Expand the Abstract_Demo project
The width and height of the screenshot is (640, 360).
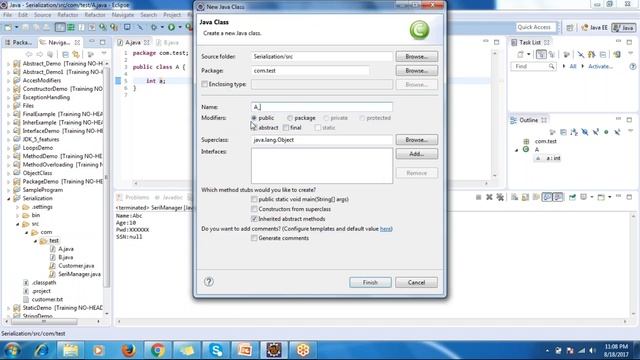coord(9,64)
